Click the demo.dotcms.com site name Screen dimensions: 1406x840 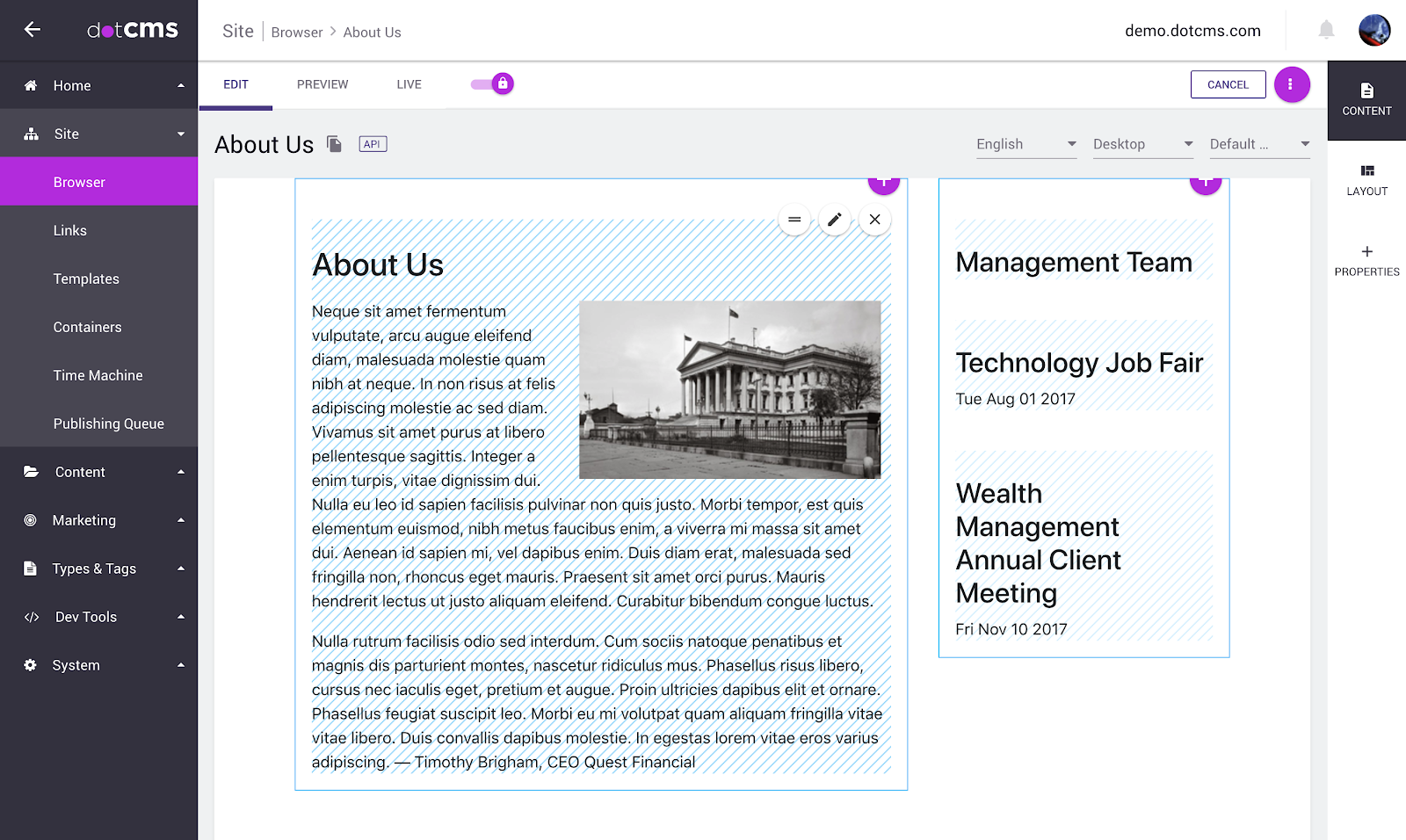pyautogui.click(x=1192, y=31)
